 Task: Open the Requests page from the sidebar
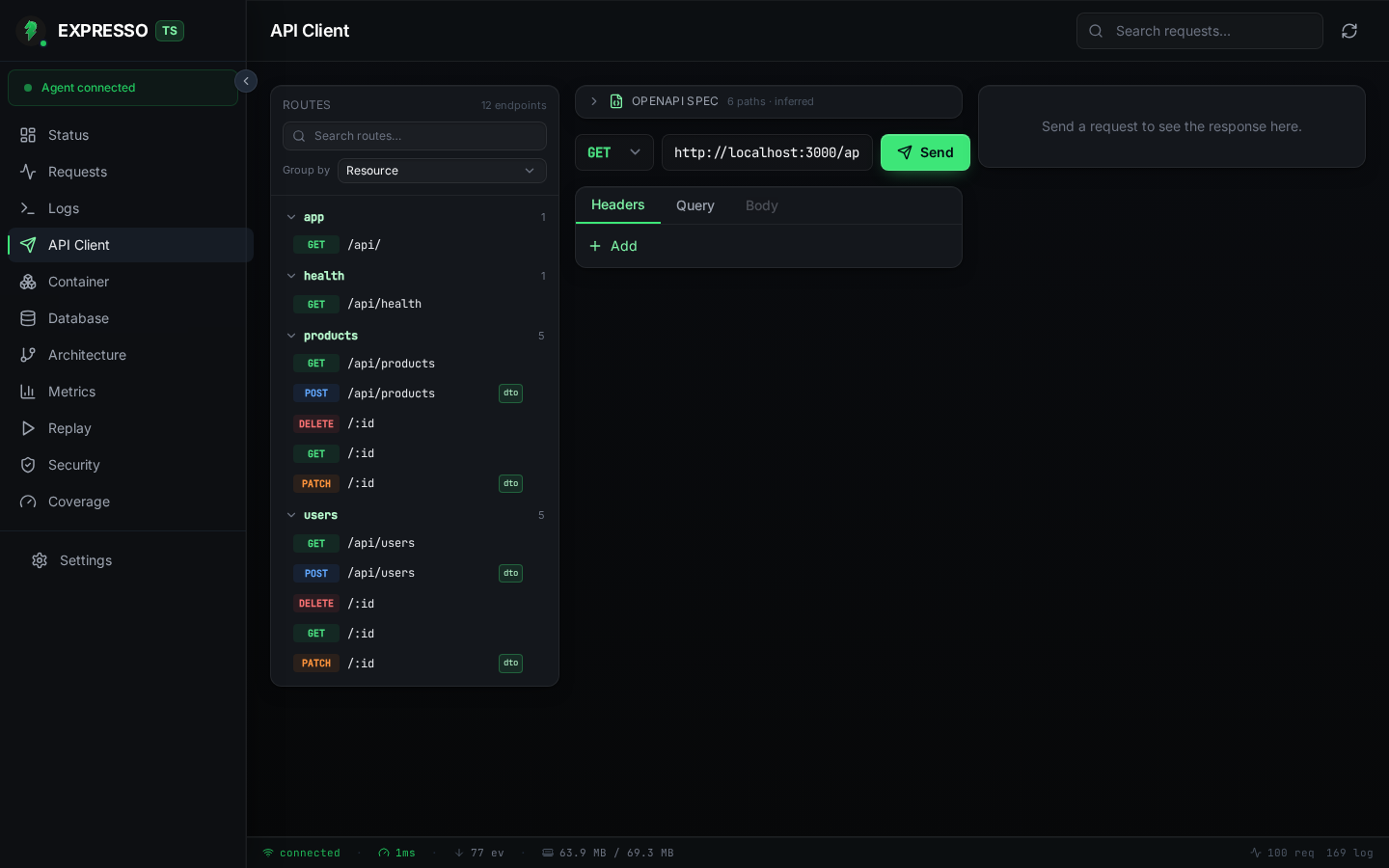[130, 172]
